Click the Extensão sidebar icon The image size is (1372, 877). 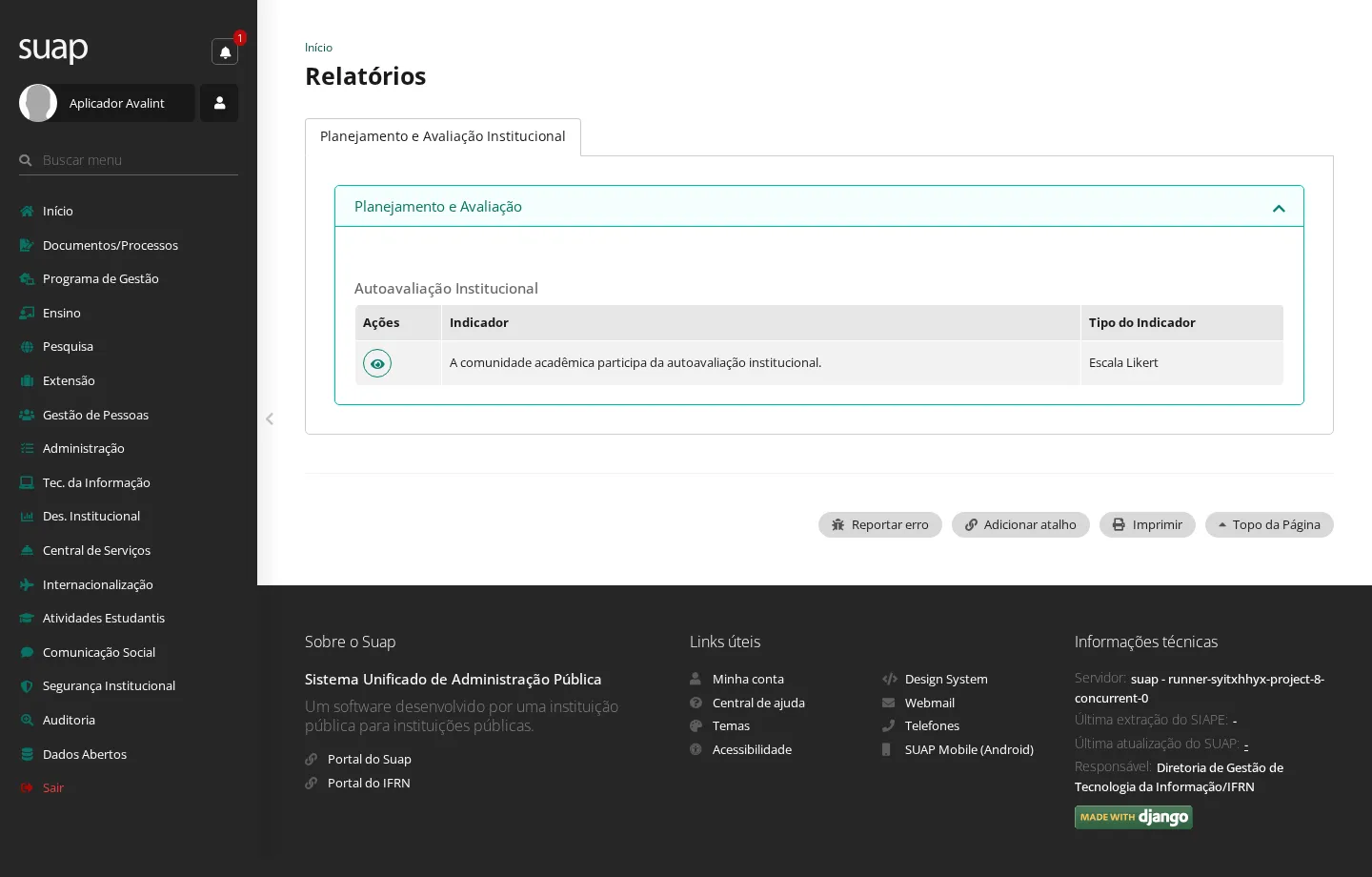coord(27,380)
